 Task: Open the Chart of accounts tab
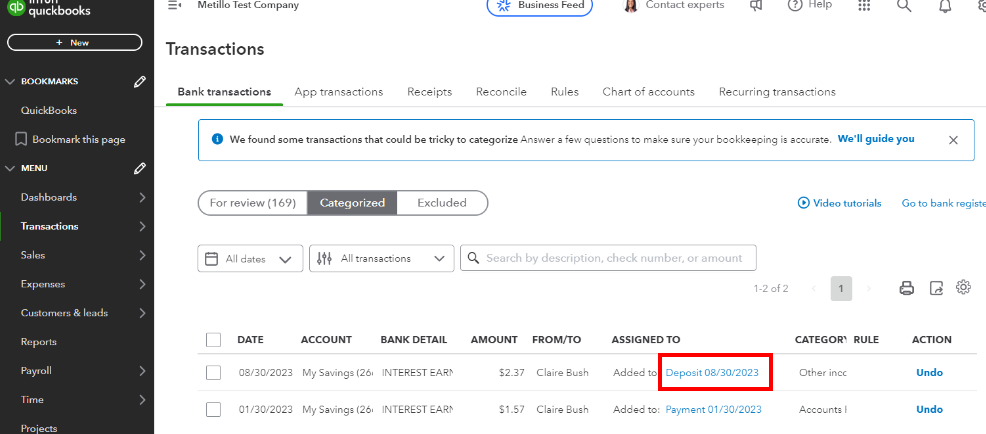pyautogui.click(x=648, y=92)
